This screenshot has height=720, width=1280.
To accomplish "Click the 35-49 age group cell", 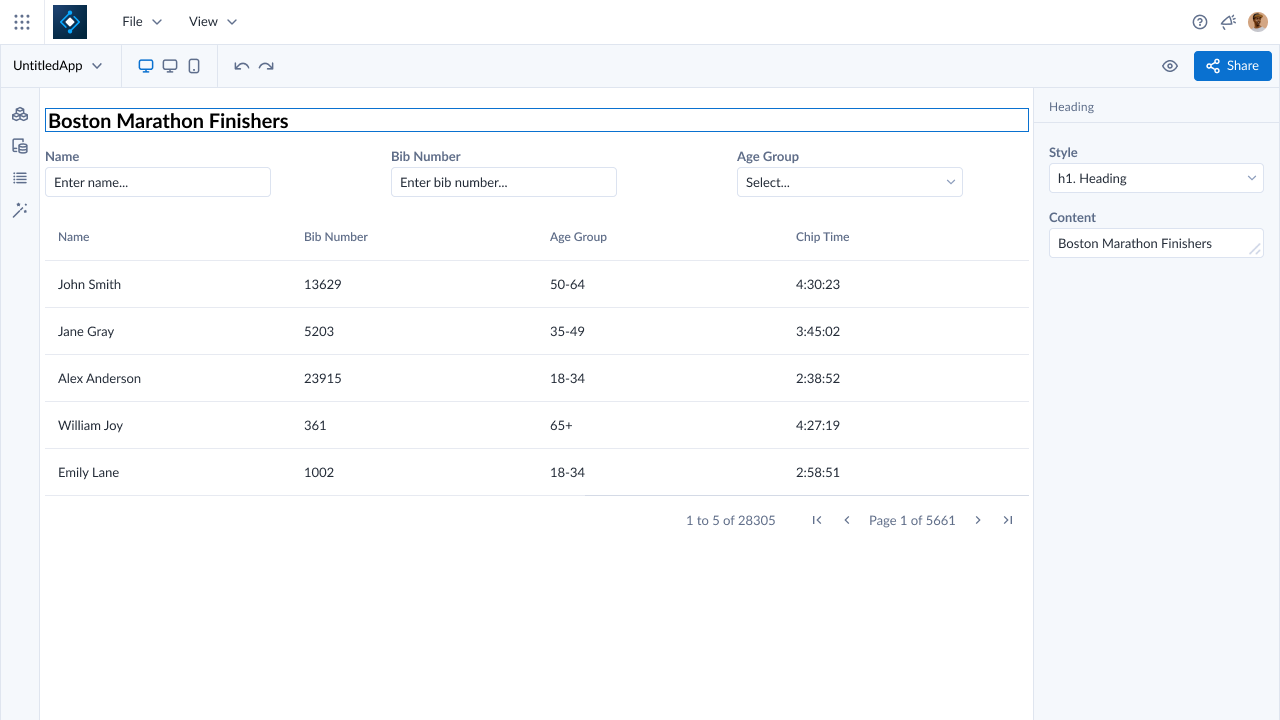I will tap(567, 331).
